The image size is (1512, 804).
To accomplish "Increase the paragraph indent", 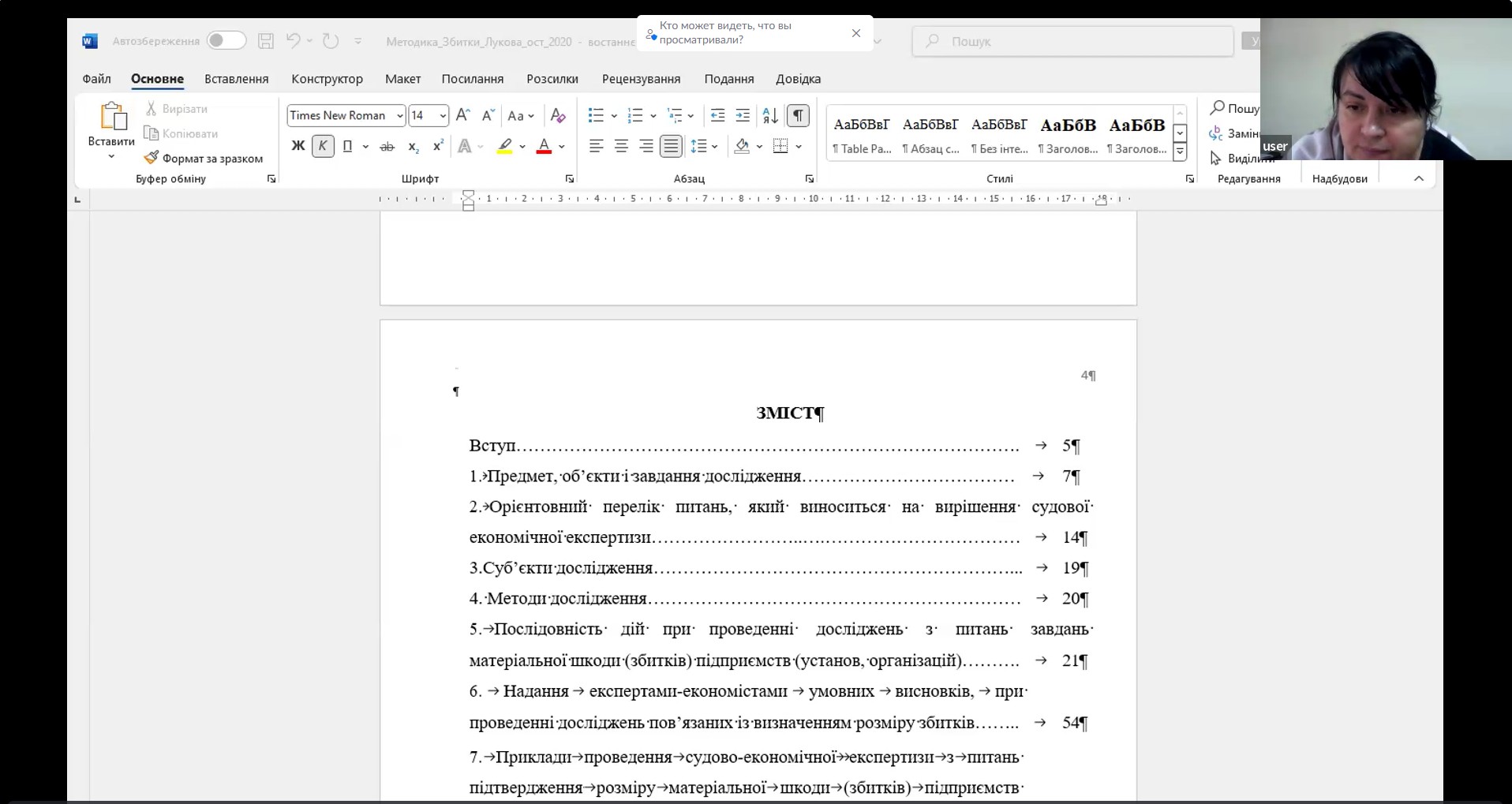I will 743,116.
